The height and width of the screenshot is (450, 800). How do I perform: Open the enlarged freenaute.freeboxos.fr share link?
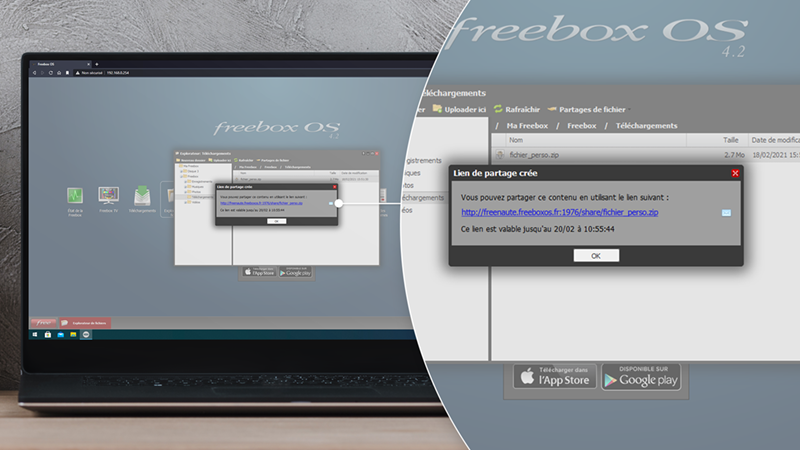pos(560,212)
